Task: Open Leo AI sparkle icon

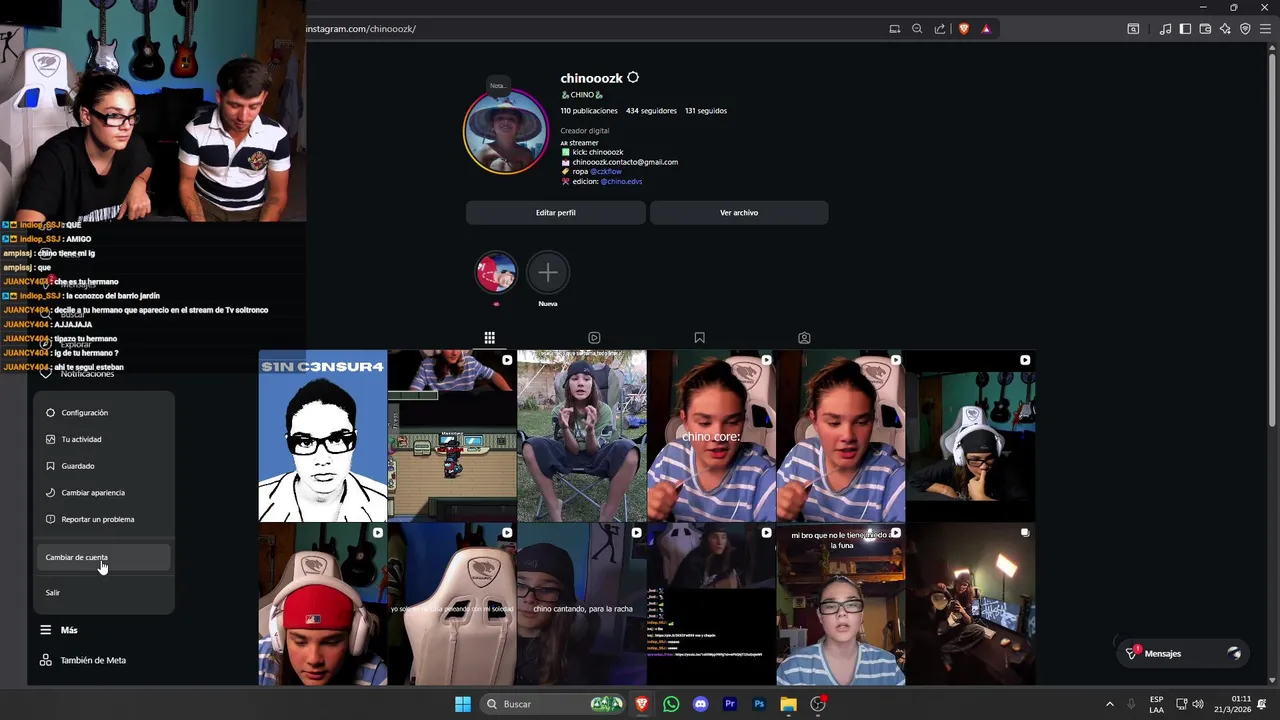Action: tap(1225, 29)
